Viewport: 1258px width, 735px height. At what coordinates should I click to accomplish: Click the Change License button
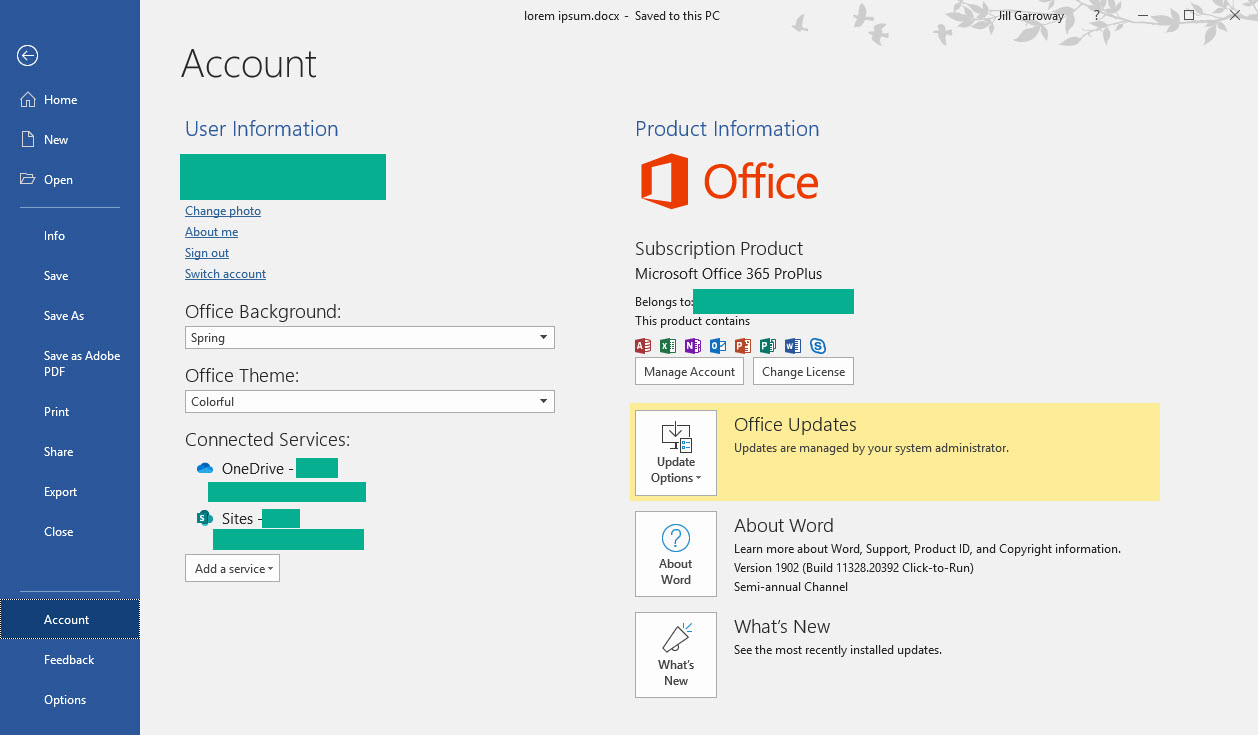(803, 372)
